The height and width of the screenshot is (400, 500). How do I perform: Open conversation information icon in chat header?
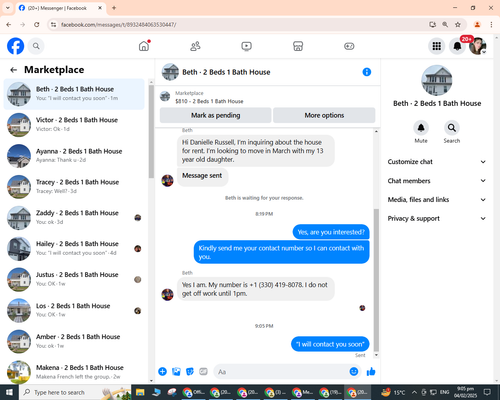(x=367, y=72)
